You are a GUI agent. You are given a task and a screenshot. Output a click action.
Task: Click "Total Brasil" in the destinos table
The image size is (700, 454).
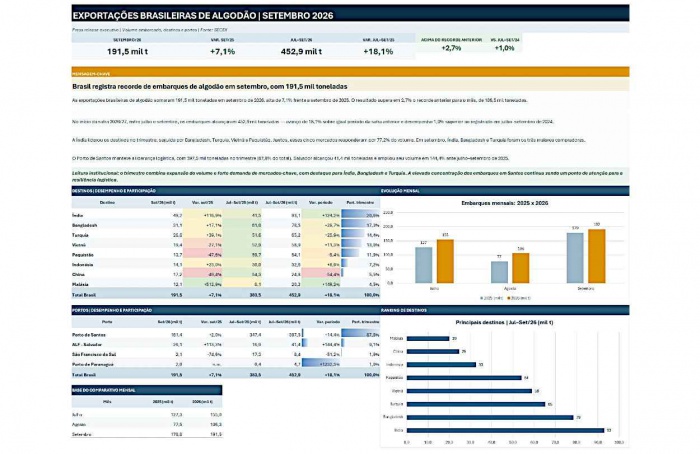(x=84, y=295)
